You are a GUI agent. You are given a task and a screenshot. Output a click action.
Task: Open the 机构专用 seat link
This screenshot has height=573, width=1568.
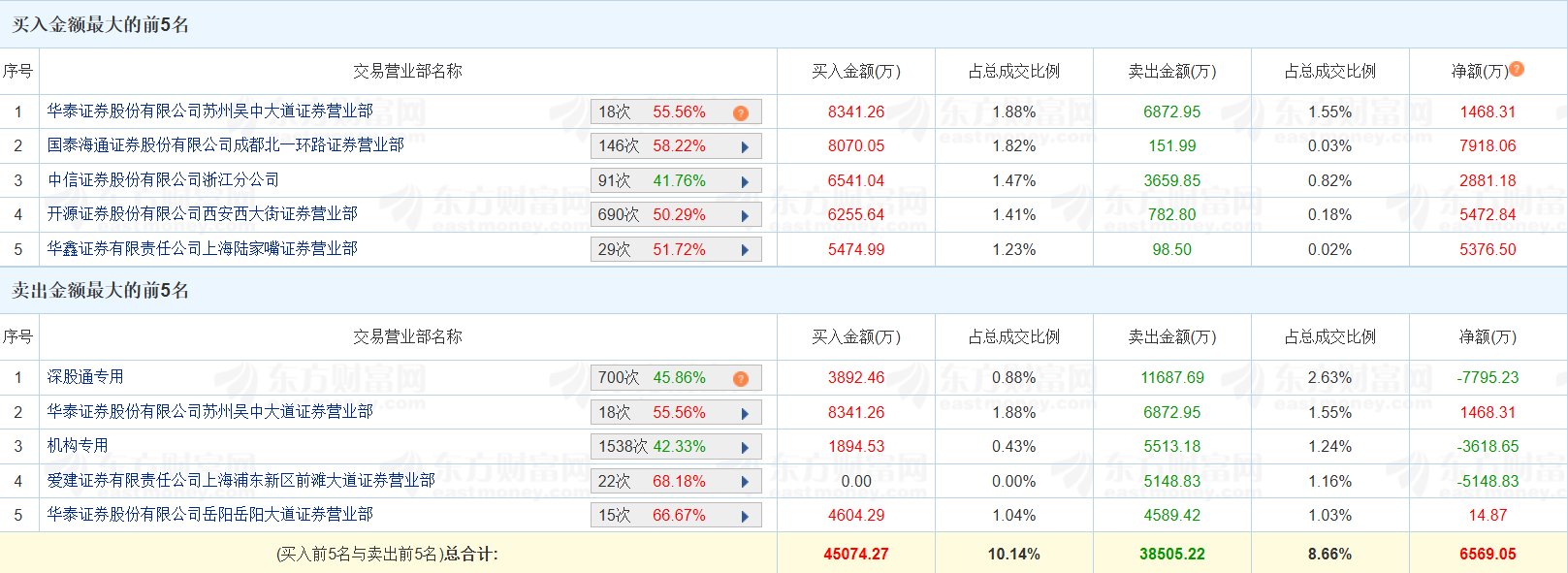(x=78, y=446)
